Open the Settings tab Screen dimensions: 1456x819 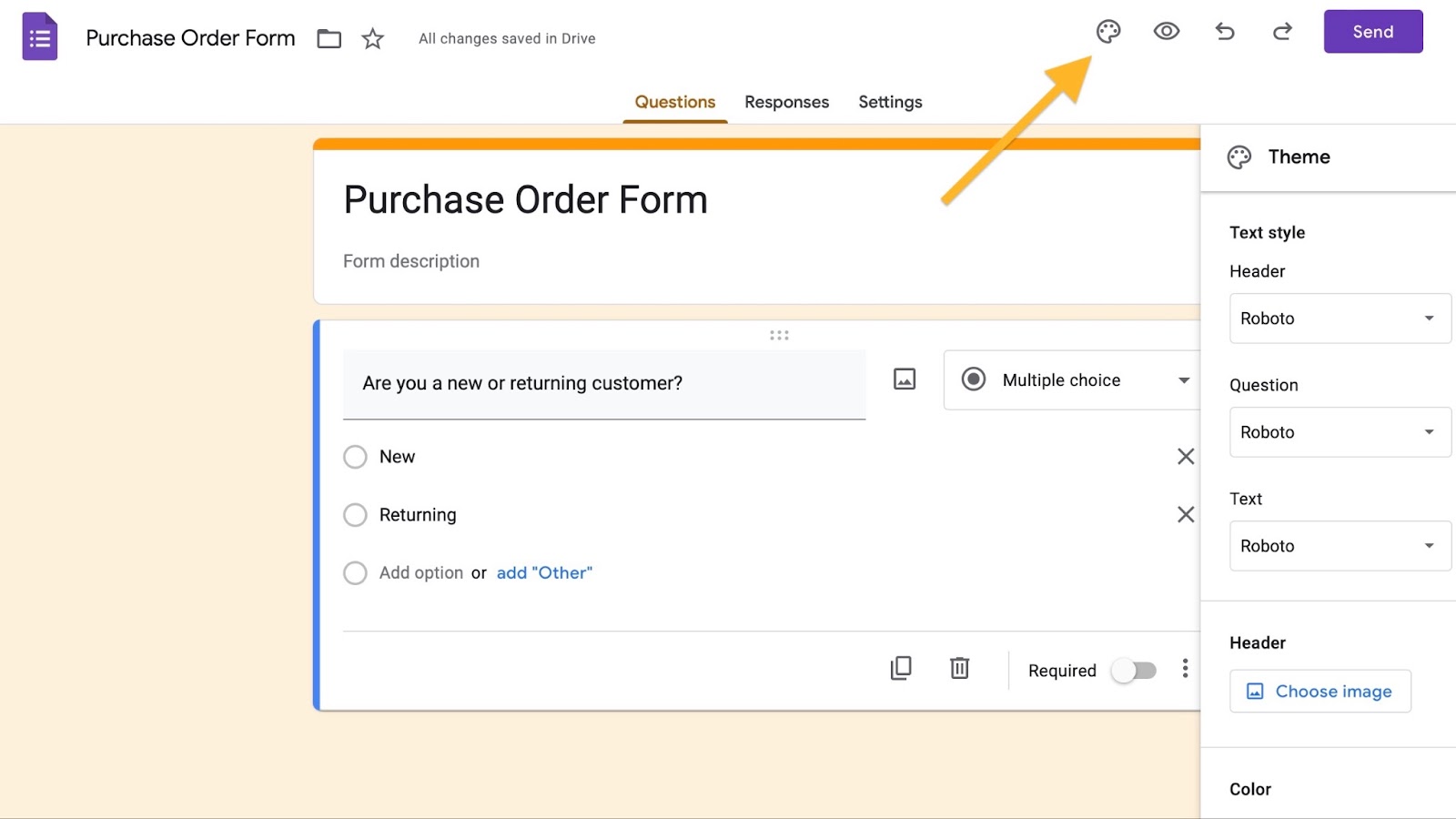(890, 102)
